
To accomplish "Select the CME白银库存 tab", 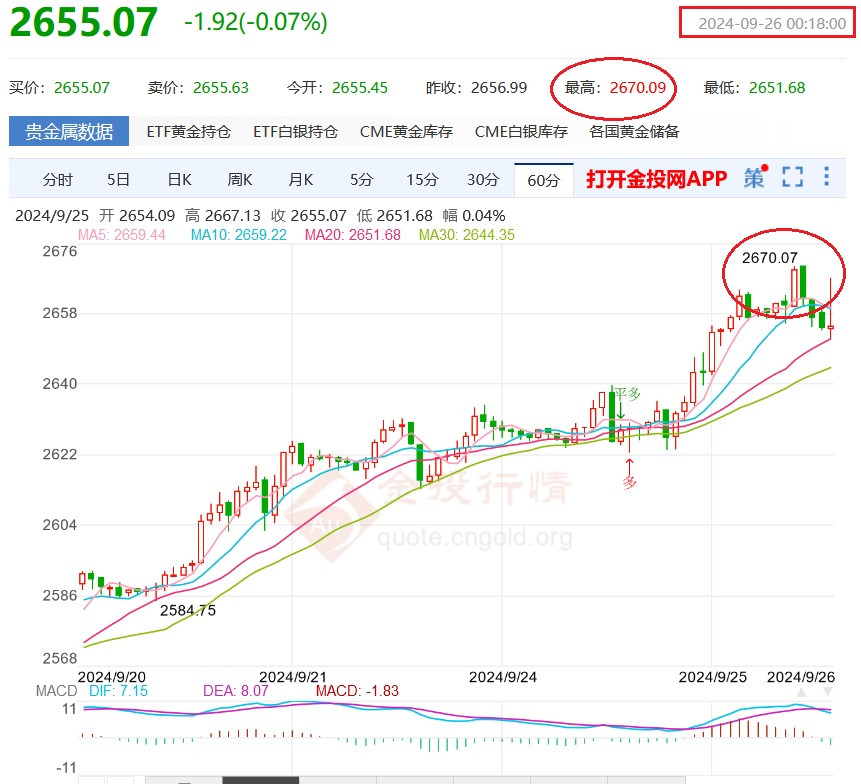I will [x=521, y=132].
